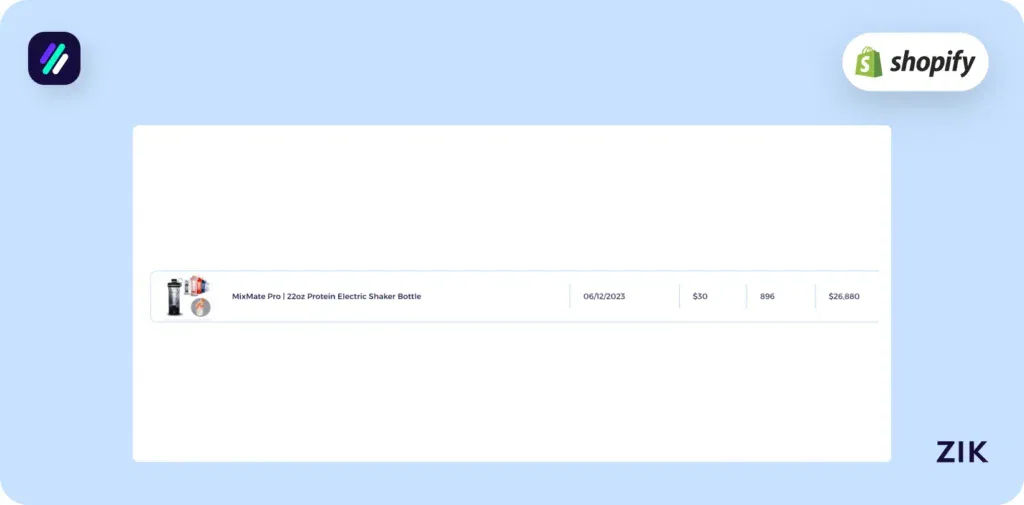Viewport: 1024px width, 505px height.
Task: Select the red and blue bottles thumbnail
Action: (x=200, y=285)
